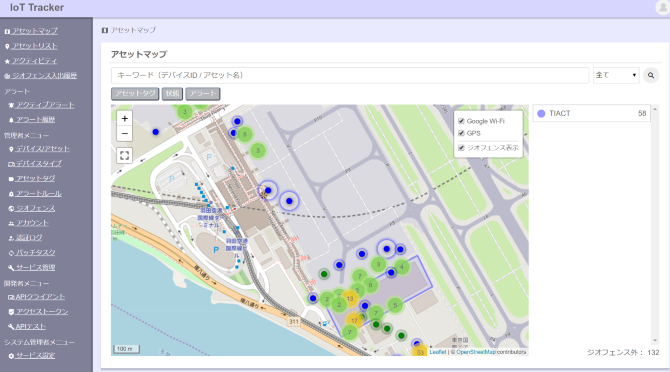Click the globe icon beside ジオフェンス link

click(x=11, y=208)
